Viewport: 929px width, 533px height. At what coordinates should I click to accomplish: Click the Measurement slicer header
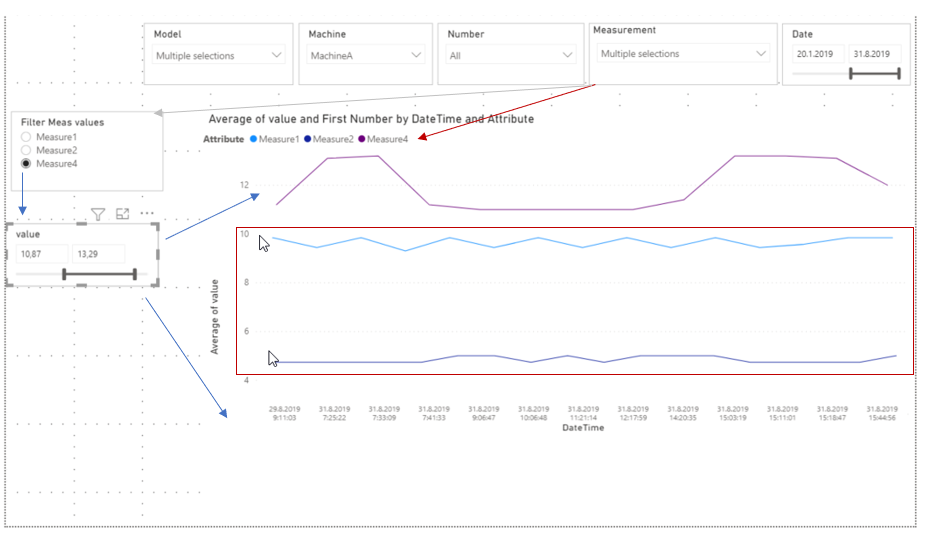pyautogui.click(x=624, y=30)
